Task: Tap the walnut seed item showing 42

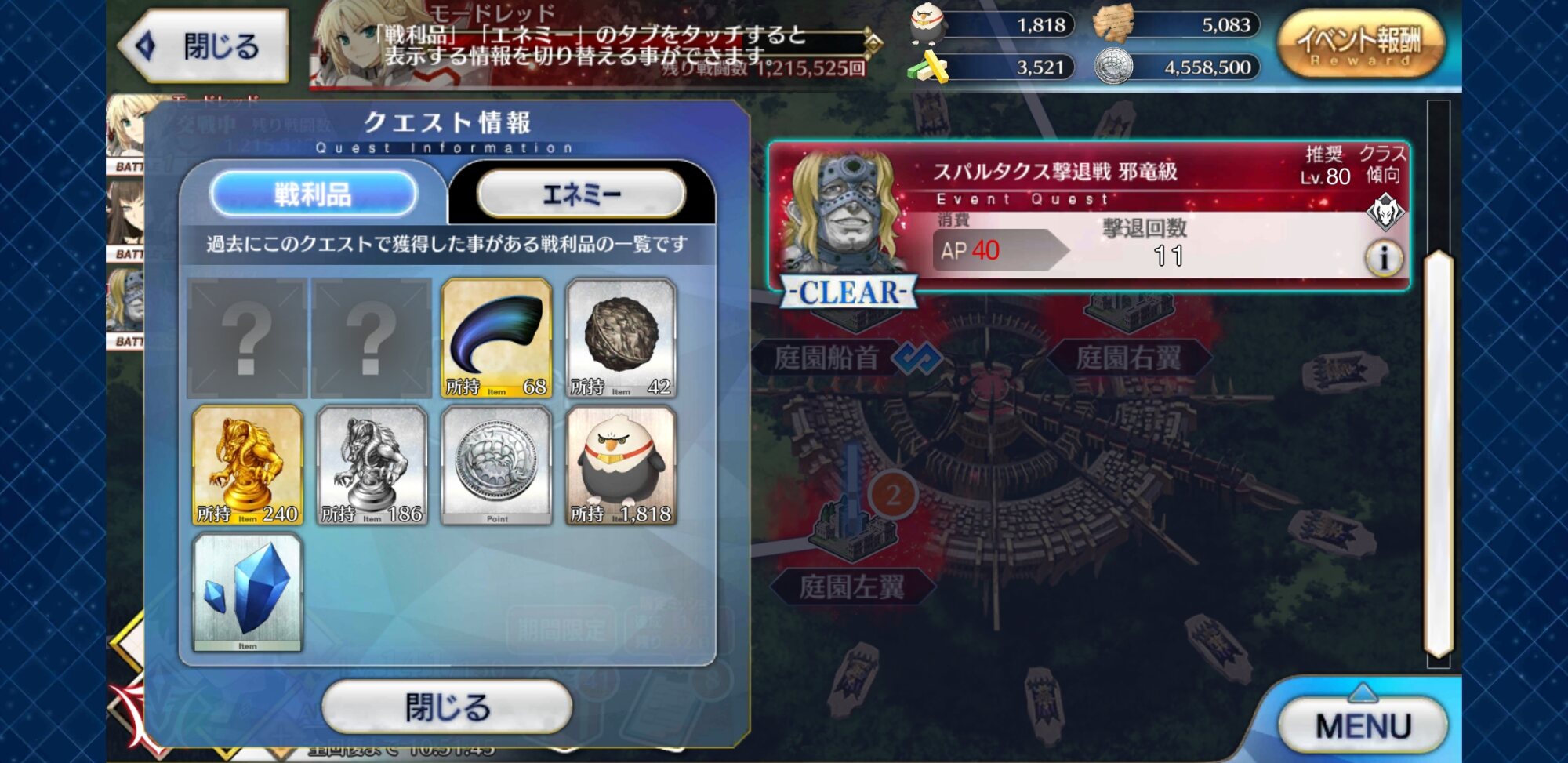Action: pyautogui.click(x=621, y=339)
